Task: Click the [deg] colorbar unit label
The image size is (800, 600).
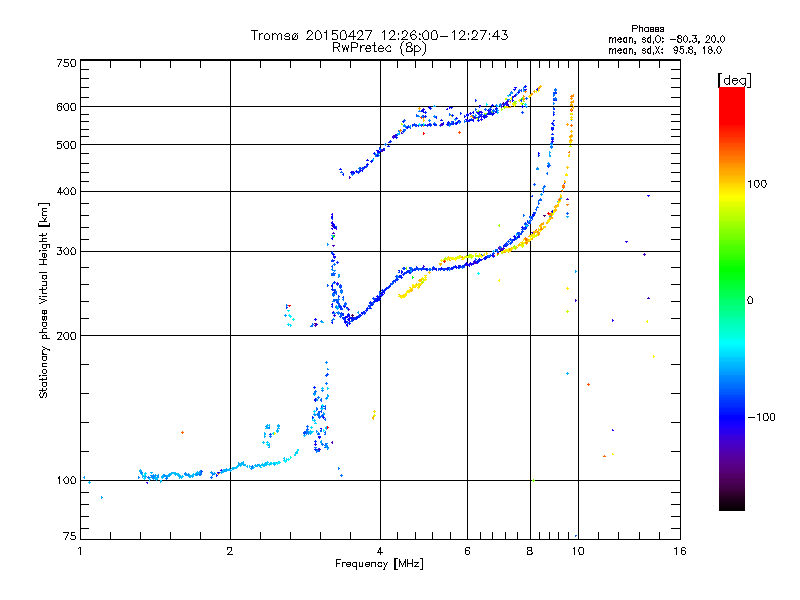Action: pos(734,80)
